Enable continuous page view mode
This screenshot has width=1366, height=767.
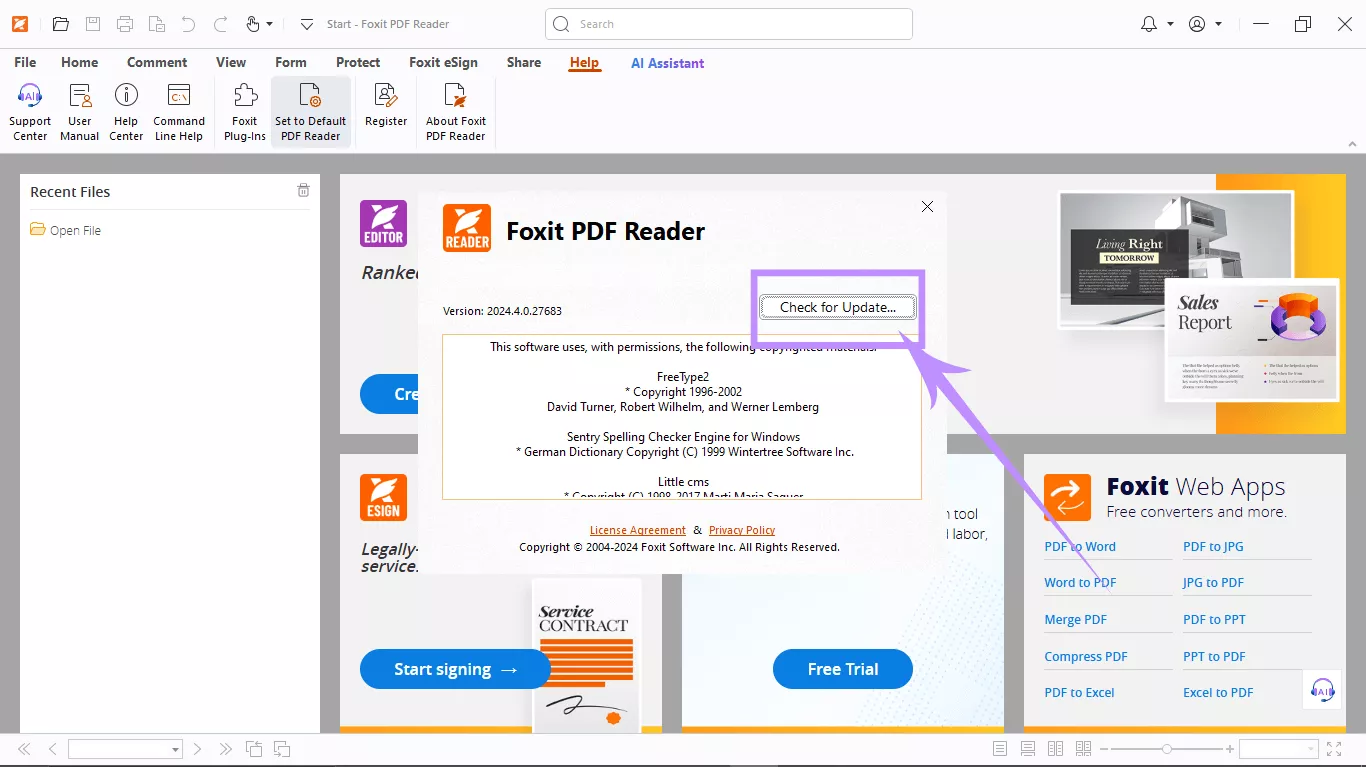(1028, 749)
